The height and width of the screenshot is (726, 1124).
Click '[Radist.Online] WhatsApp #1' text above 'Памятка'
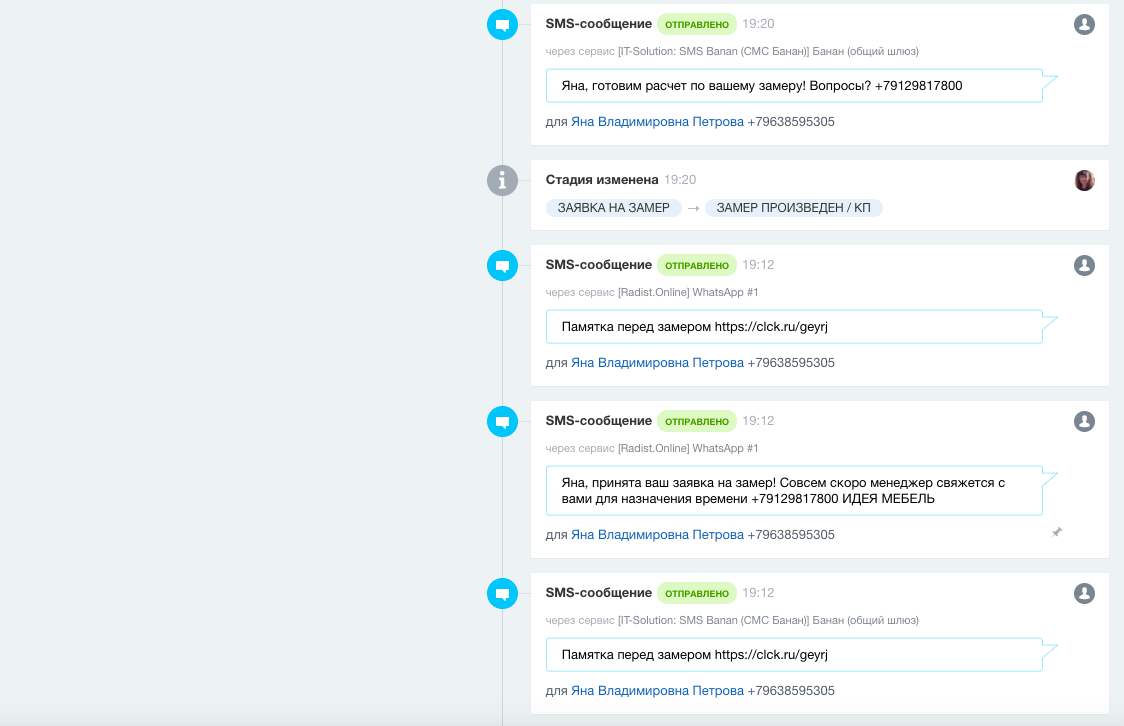click(687, 292)
